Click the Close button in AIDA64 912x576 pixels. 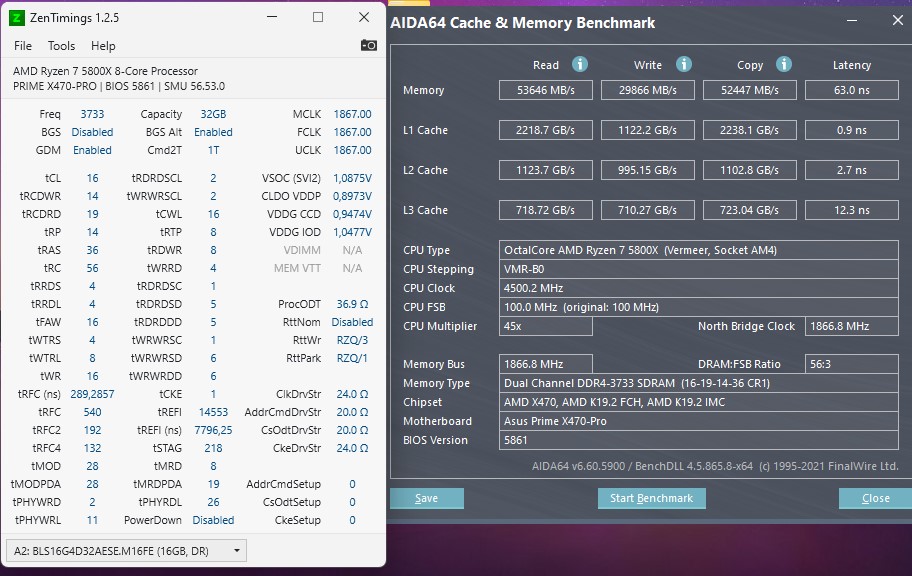point(875,498)
